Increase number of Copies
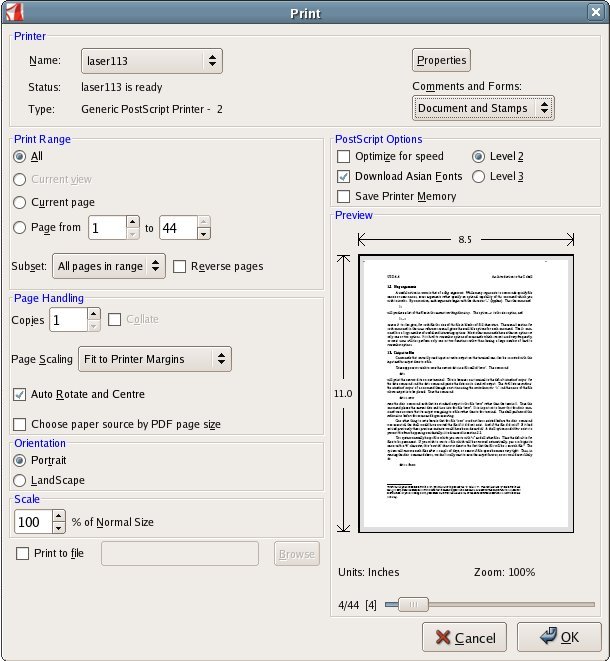 (94, 314)
